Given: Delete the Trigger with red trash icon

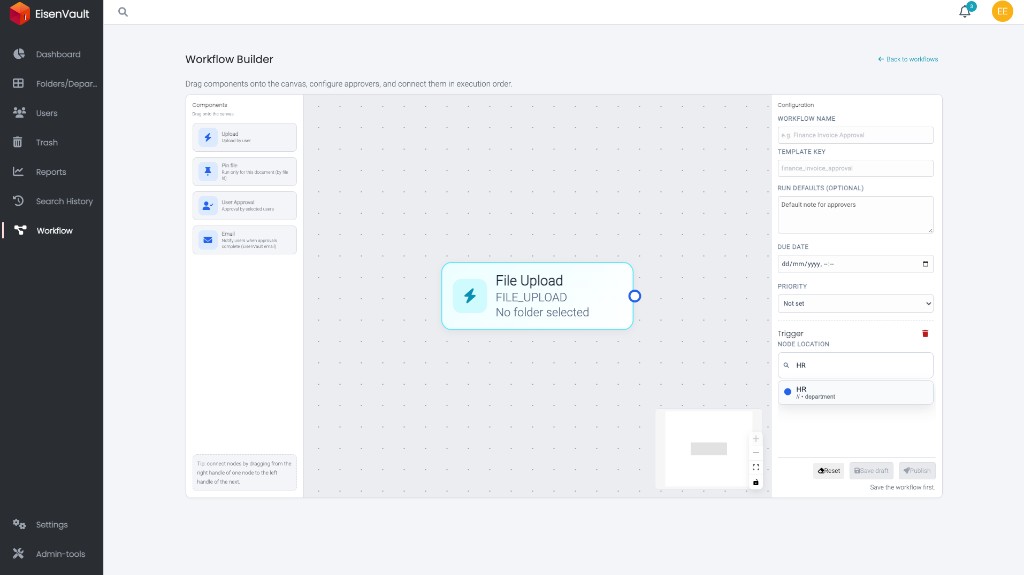Looking at the screenshot, I should 925,333.
